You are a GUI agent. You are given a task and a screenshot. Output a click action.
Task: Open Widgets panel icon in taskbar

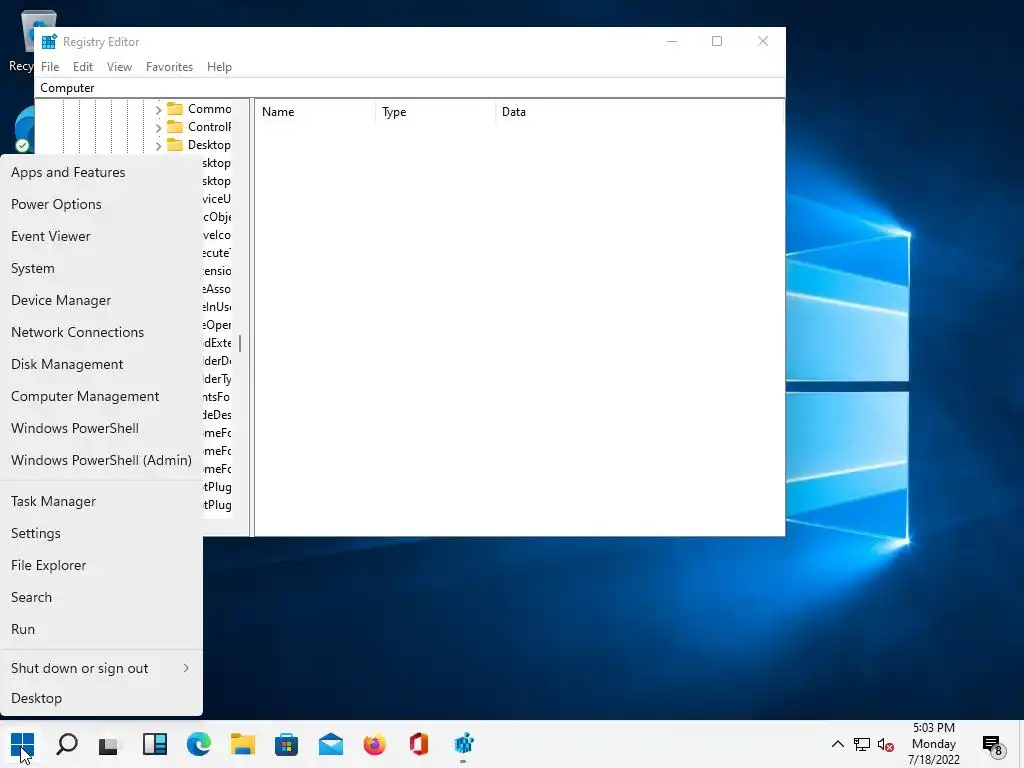(x=155, y=744)
